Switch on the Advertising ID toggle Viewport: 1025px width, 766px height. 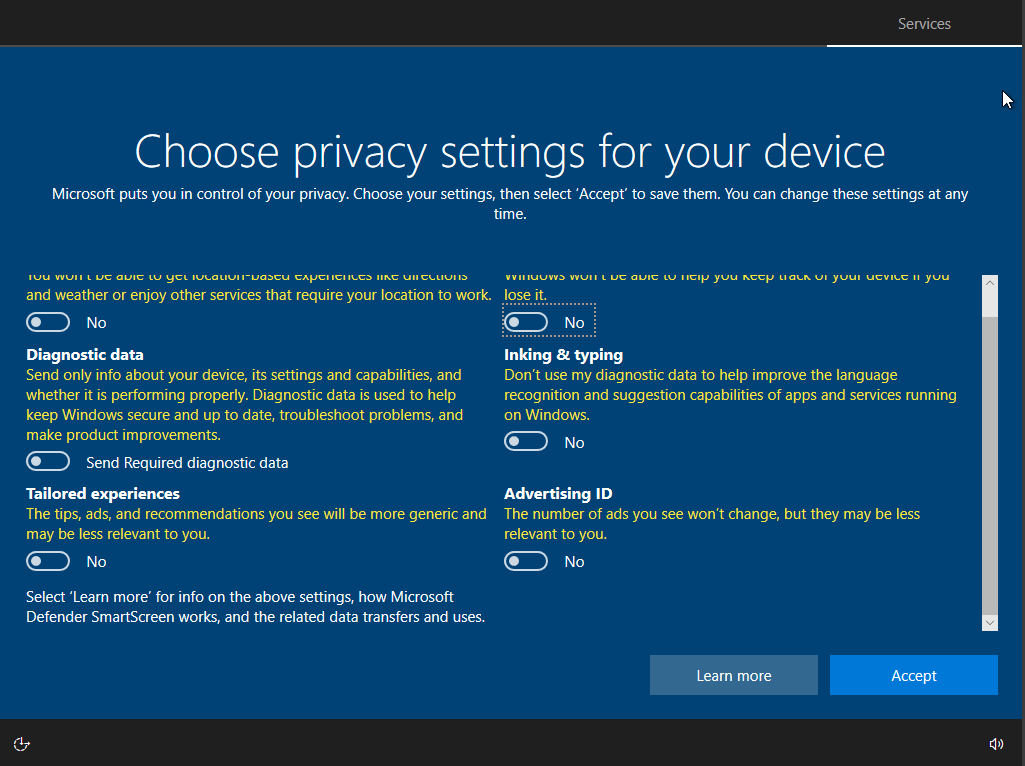pyautogui.click(x=526, y=562)
